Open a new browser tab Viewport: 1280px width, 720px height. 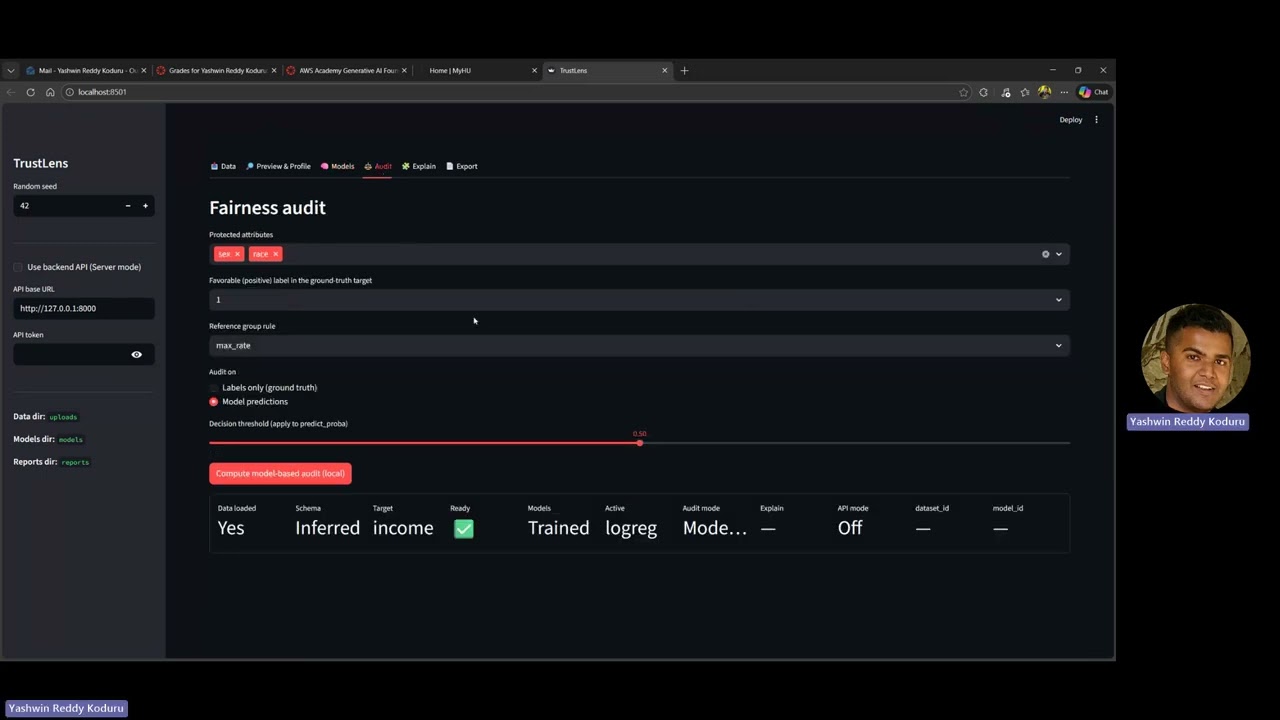point(684,70)
